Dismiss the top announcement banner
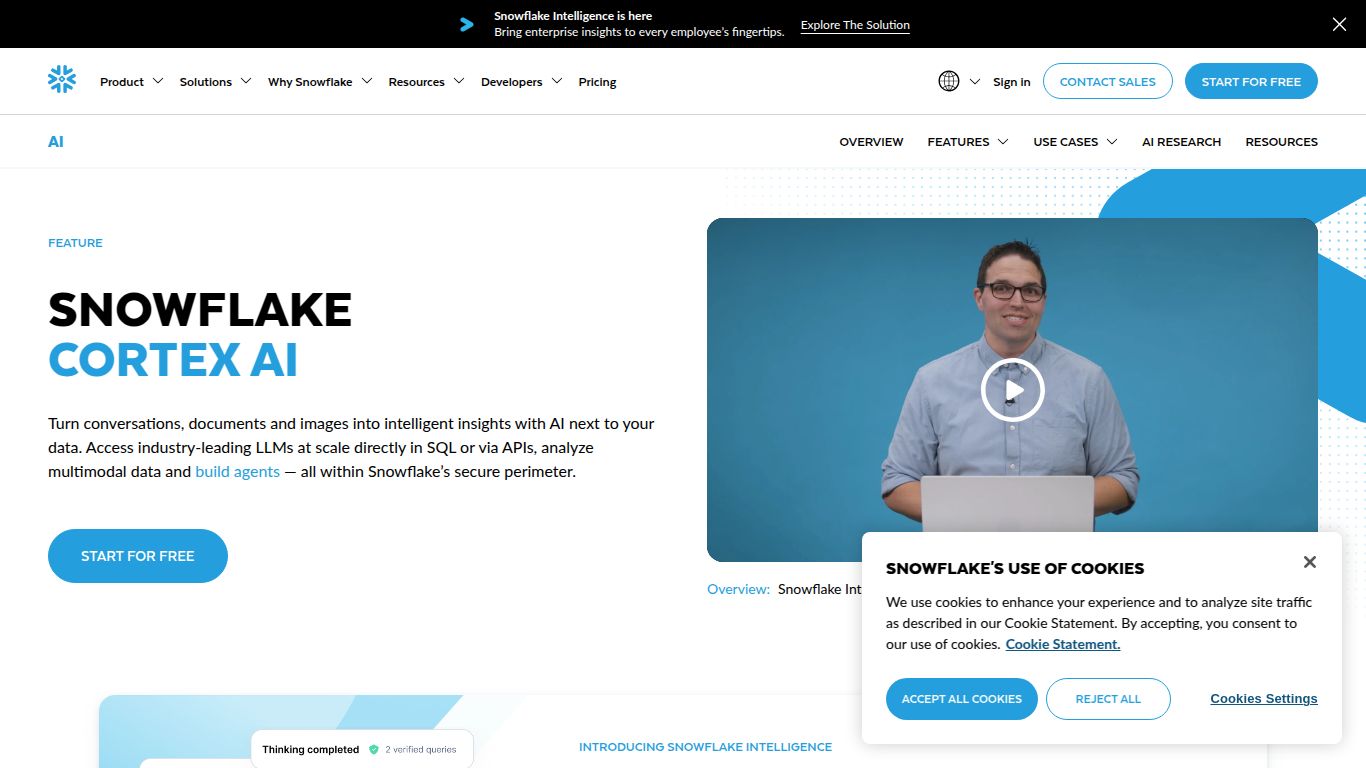 pyautogui.click(x=1339, y=24)
